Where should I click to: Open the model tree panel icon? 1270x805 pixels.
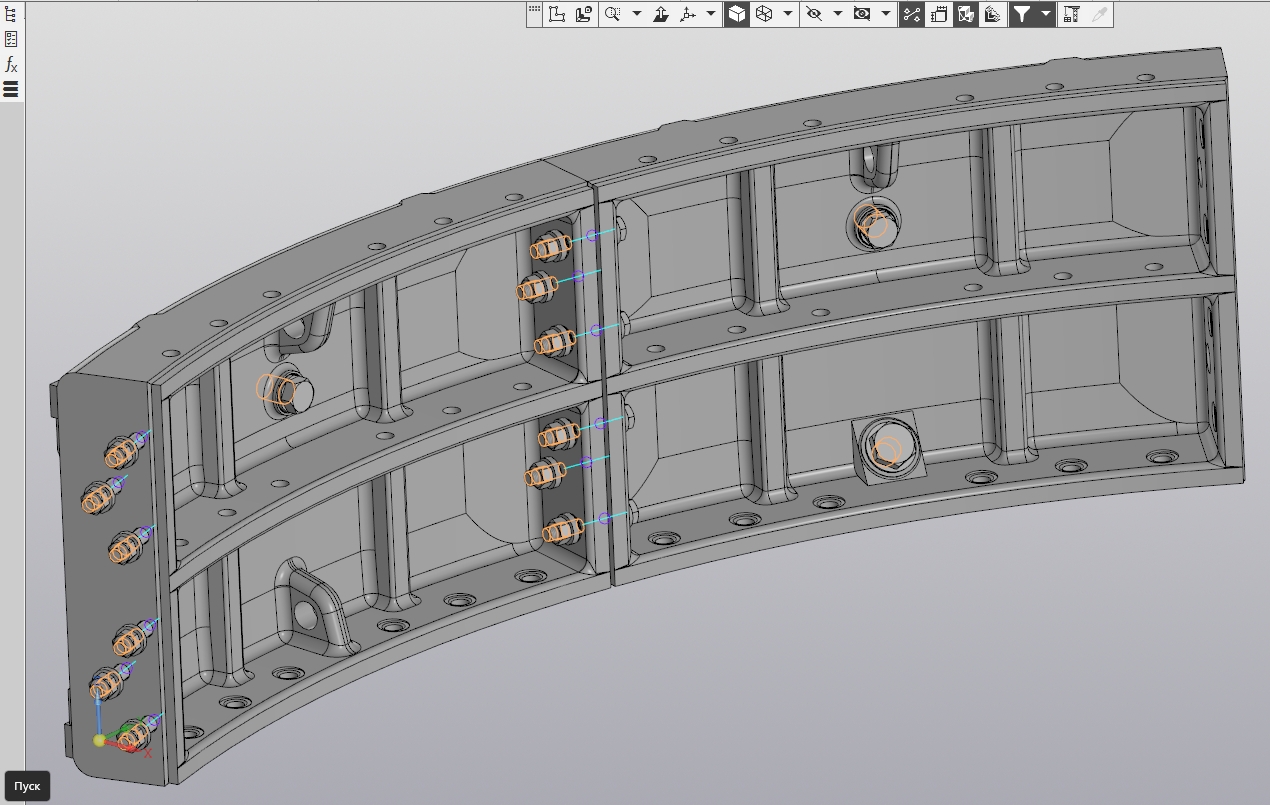click(11, 14)
